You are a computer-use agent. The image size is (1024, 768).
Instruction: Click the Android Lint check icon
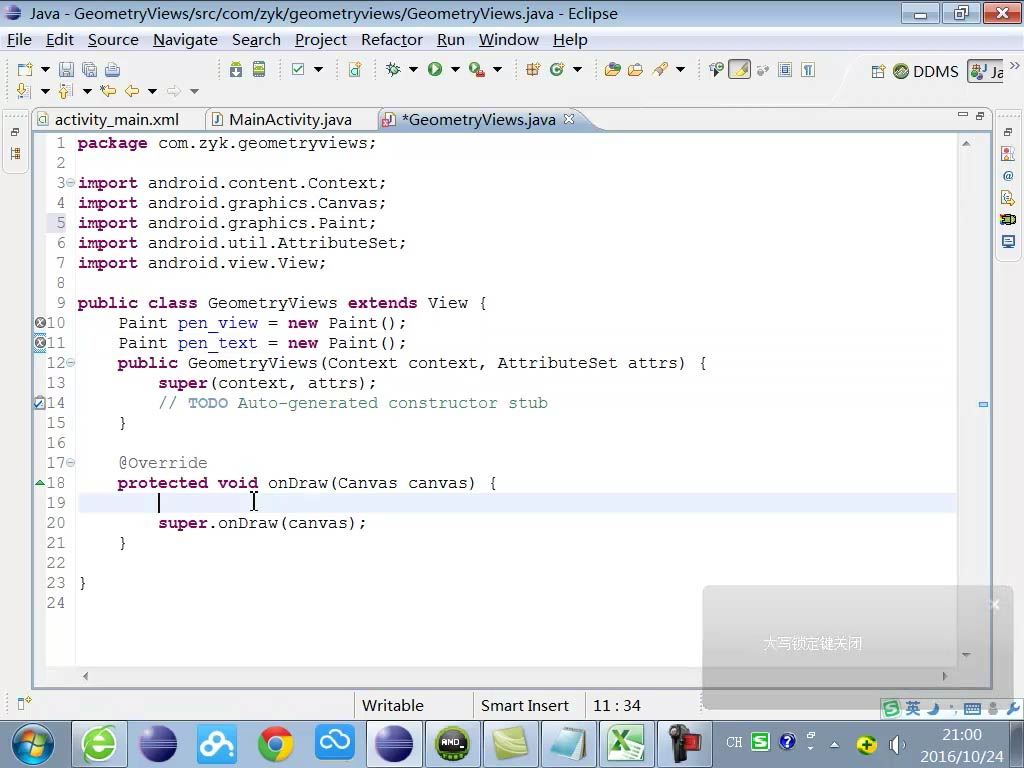pyautogui.click(x=298, y=69)
